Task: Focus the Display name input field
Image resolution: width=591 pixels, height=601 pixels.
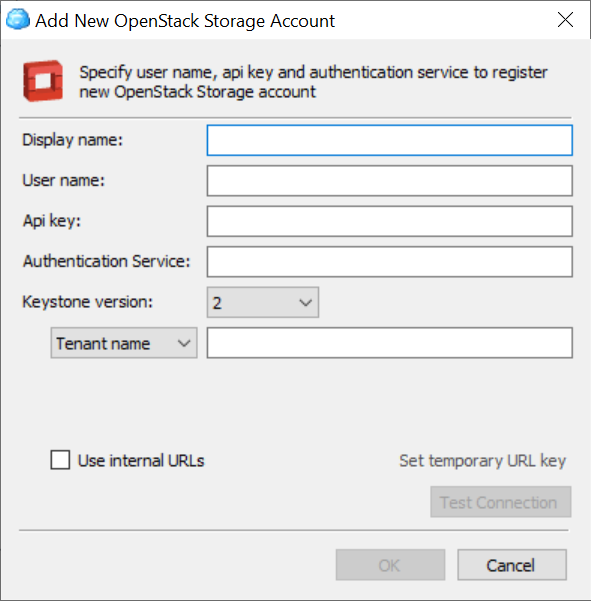Action: 390,140
